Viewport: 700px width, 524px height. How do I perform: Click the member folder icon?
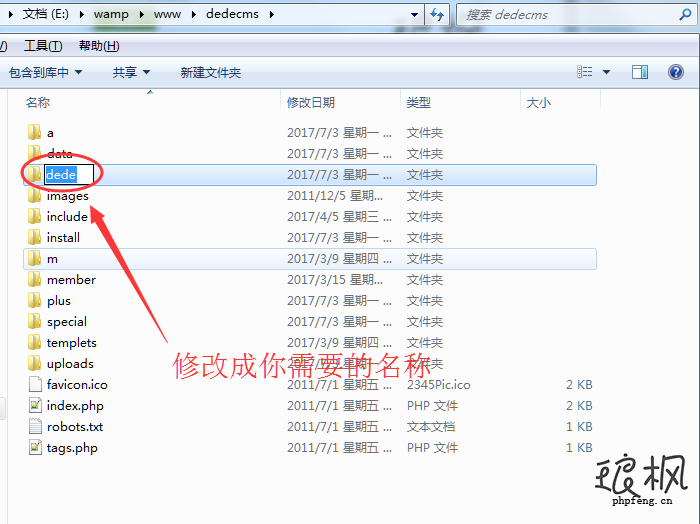click(x=34, y=279)
